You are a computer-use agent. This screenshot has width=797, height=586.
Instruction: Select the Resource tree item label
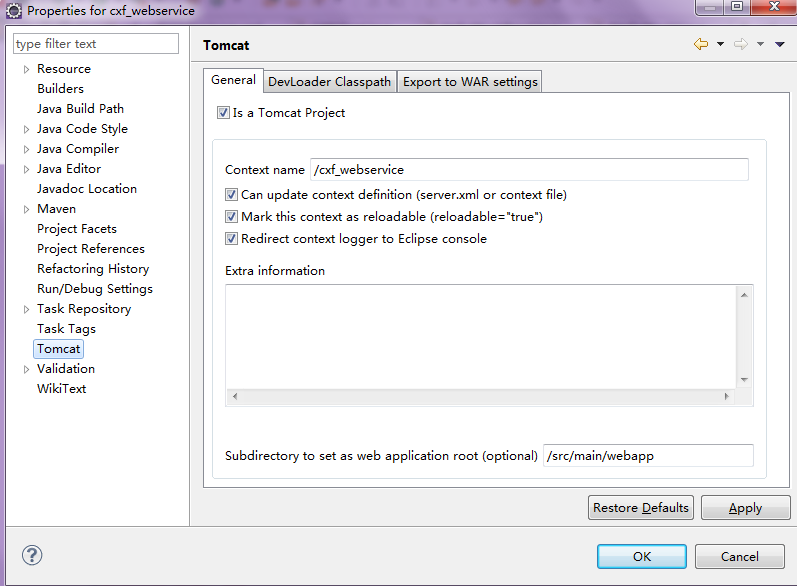(64, 69)
